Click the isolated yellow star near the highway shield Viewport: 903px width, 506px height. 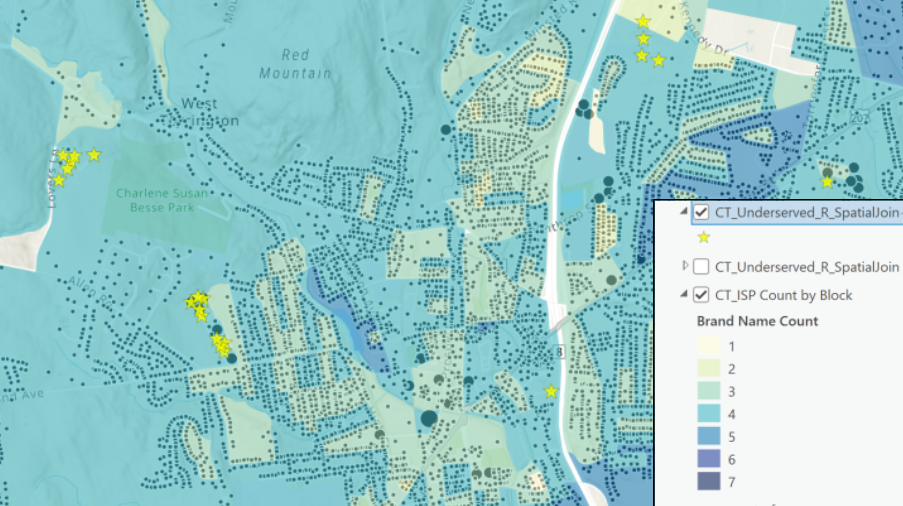click(551, 391)
